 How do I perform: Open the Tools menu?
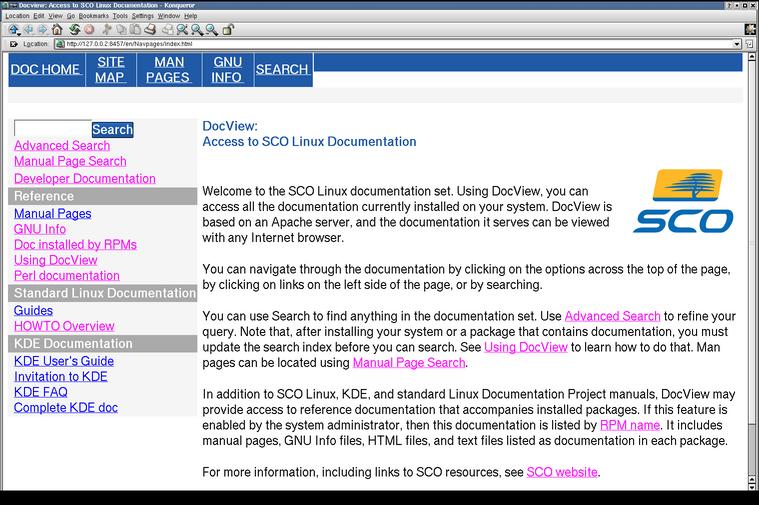120,16
